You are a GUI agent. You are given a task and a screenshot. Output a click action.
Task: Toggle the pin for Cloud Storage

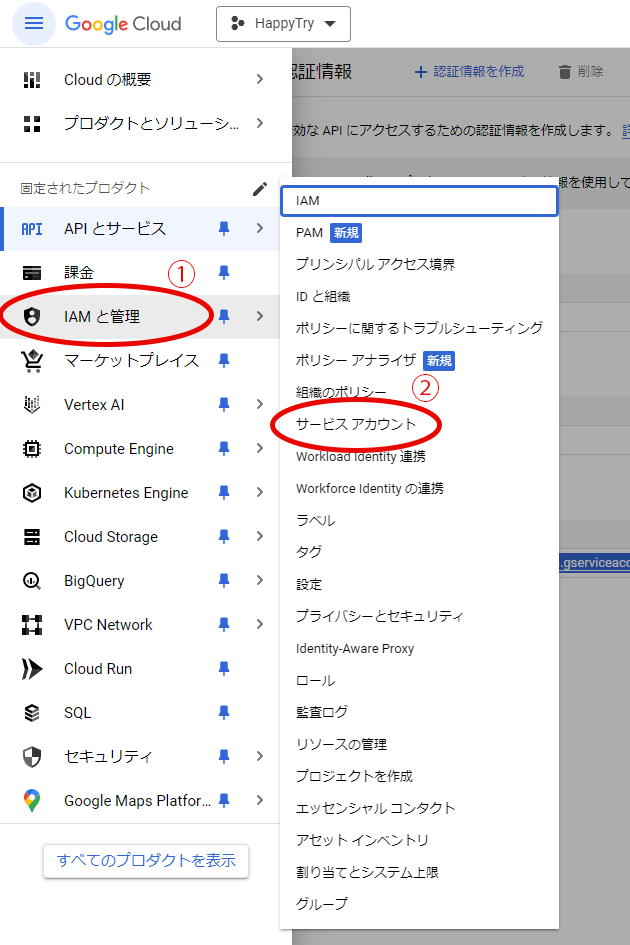point(224,537)
